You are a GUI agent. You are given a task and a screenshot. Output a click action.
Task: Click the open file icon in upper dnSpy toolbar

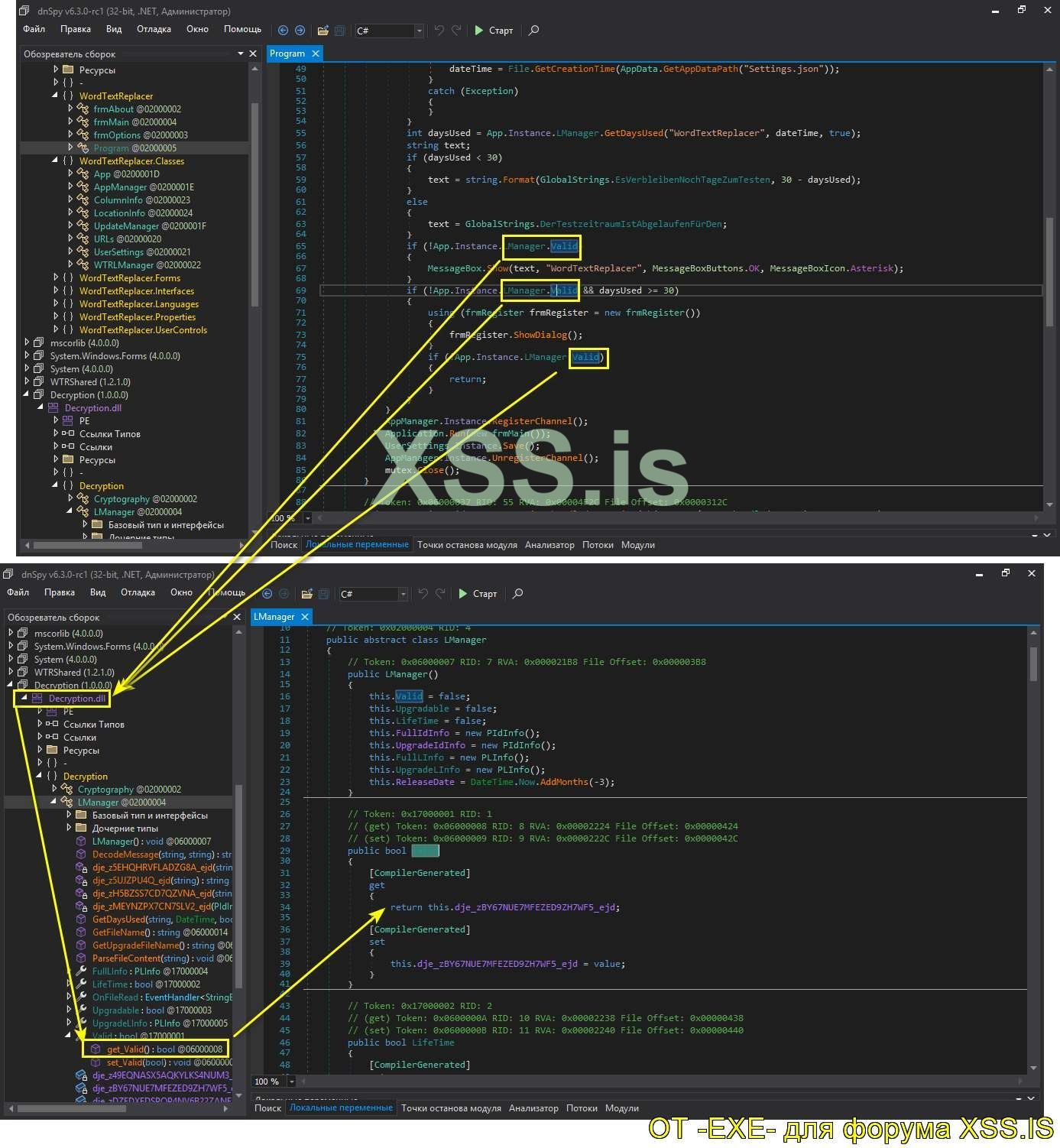point(323,31)
